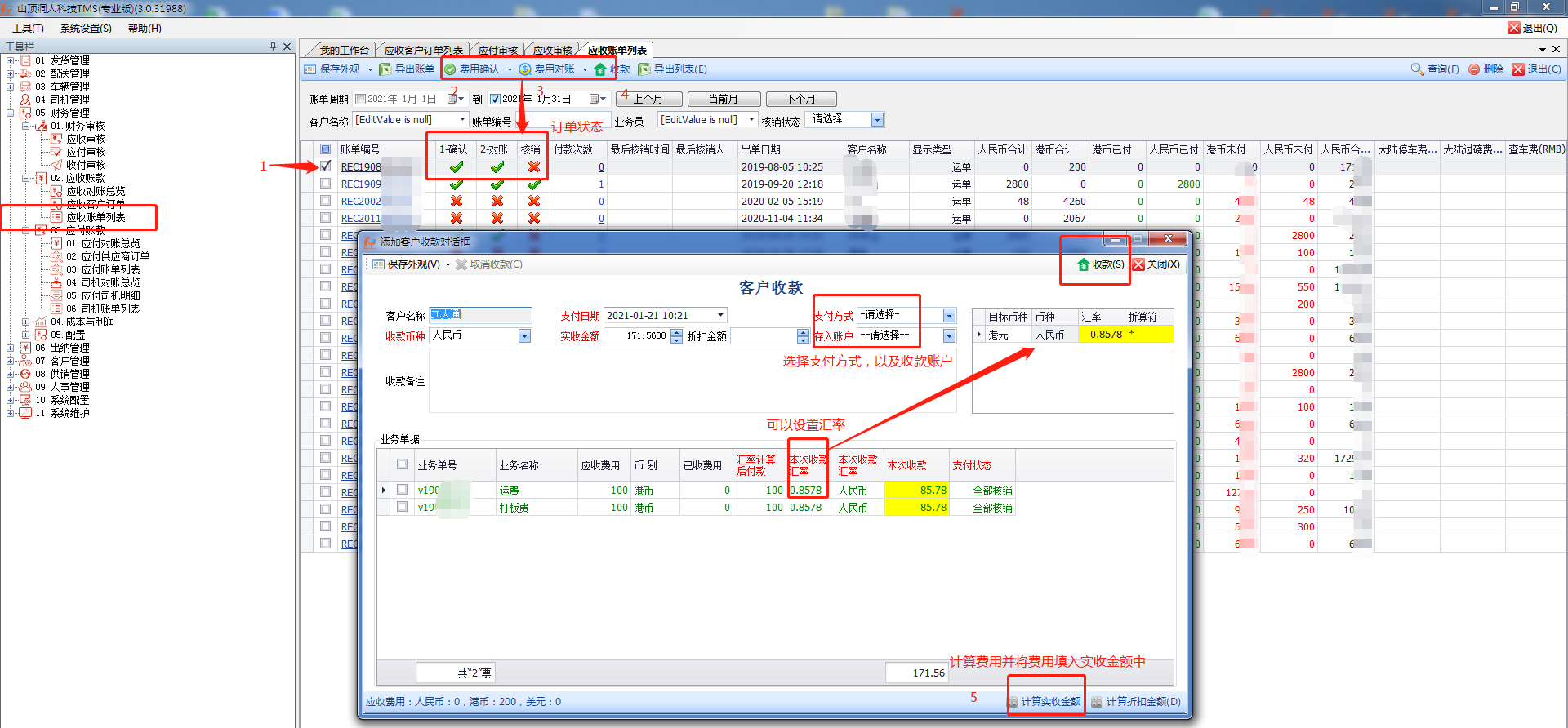Screen dimensions: 1568x728
Task: Toggle the start date checkbox in 账单周期
Action: [360, 100]
